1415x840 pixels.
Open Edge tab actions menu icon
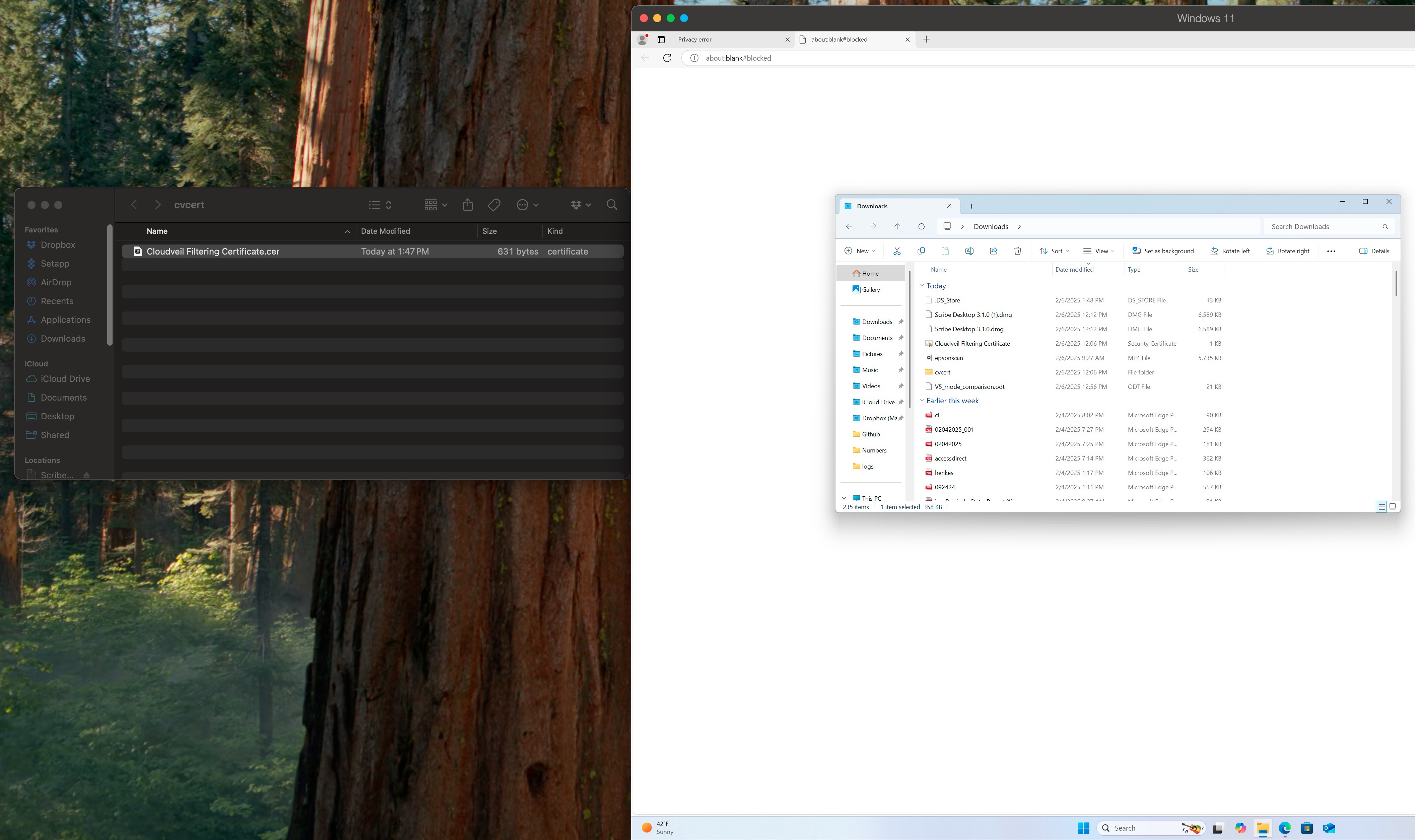pos(661,39)
